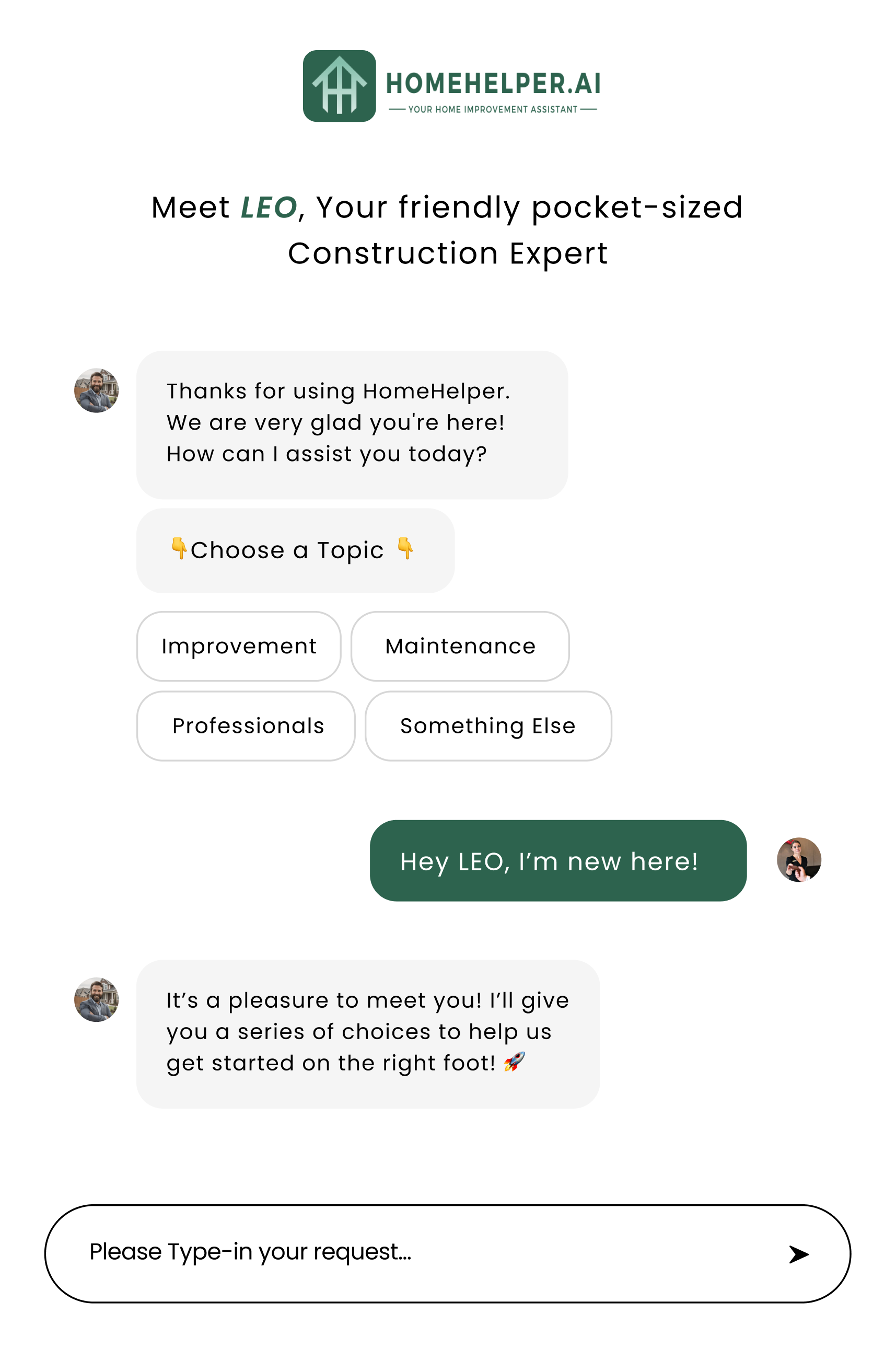
Task: Click the send arrow icon
Action: click(798, 1254)
